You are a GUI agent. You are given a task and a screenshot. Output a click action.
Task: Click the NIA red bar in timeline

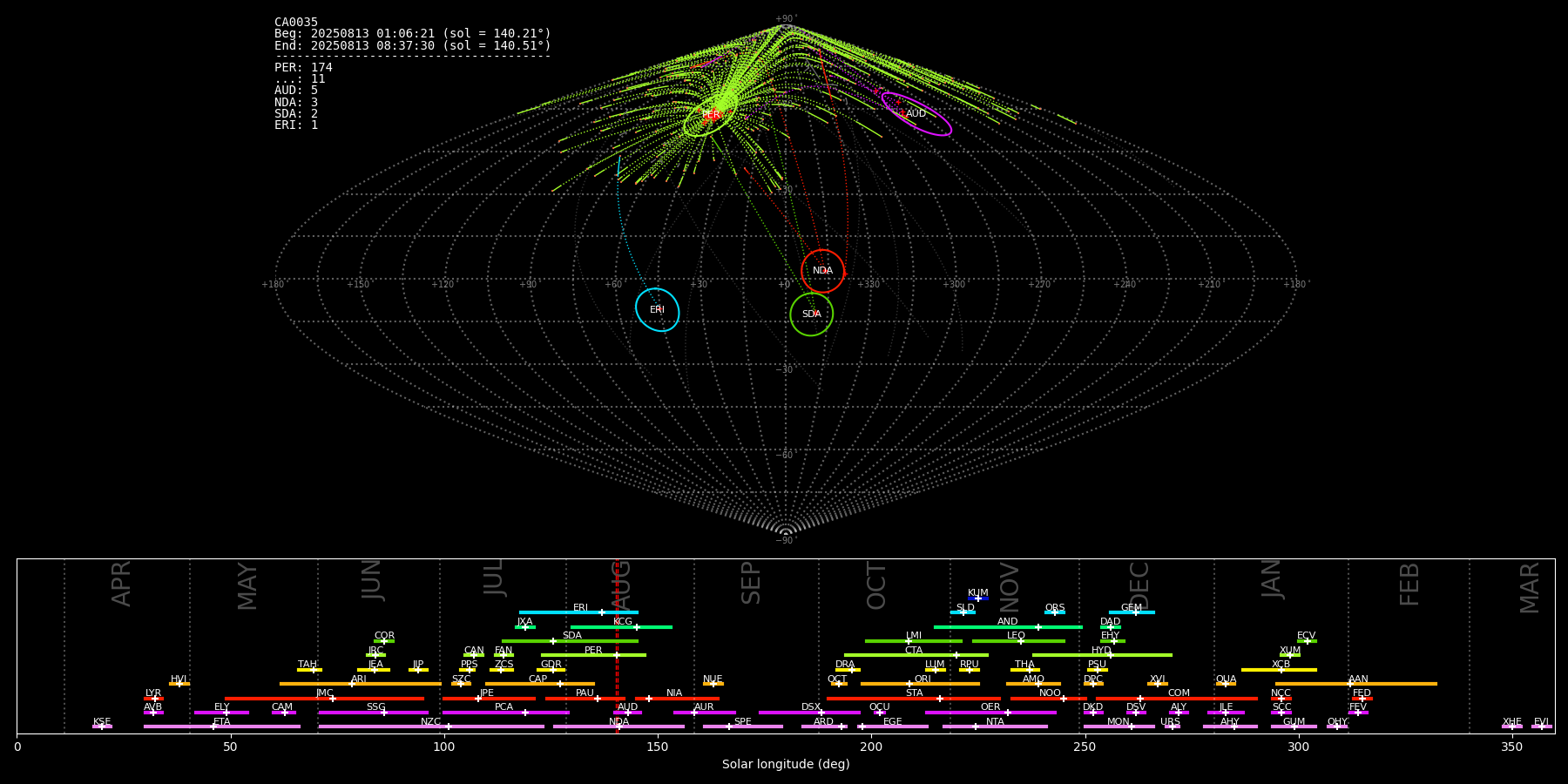677,698
